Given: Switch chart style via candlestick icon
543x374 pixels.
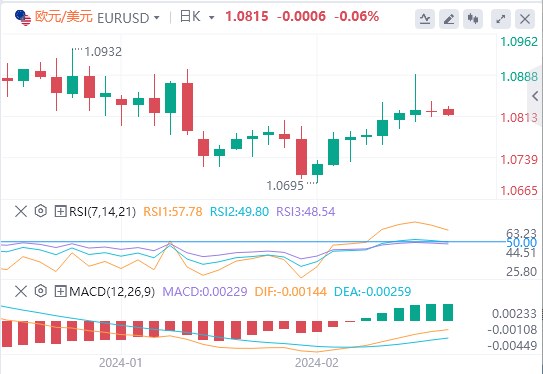Looking at the screenshot, I should pos(473,19).
